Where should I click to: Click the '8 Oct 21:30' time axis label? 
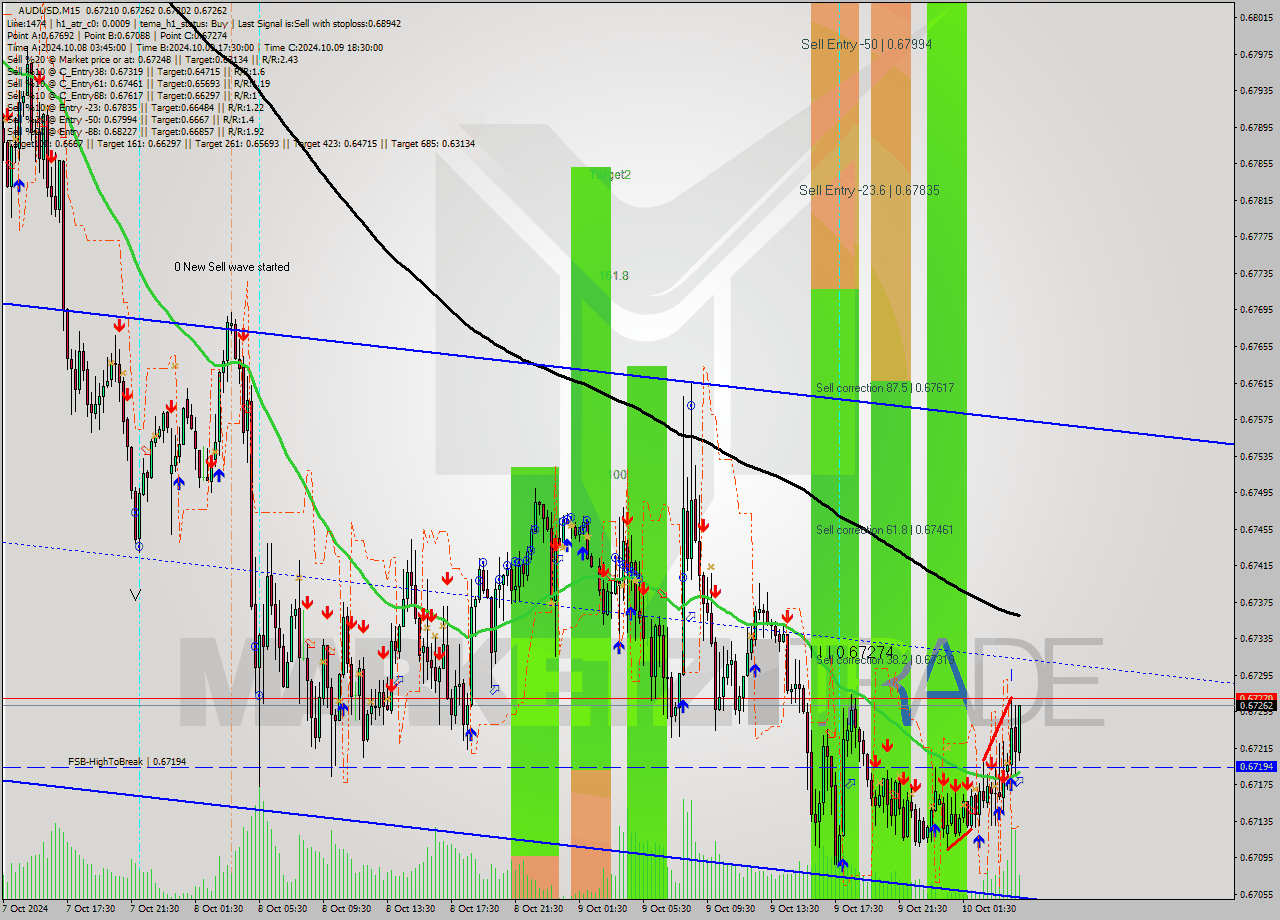[538, 909]
